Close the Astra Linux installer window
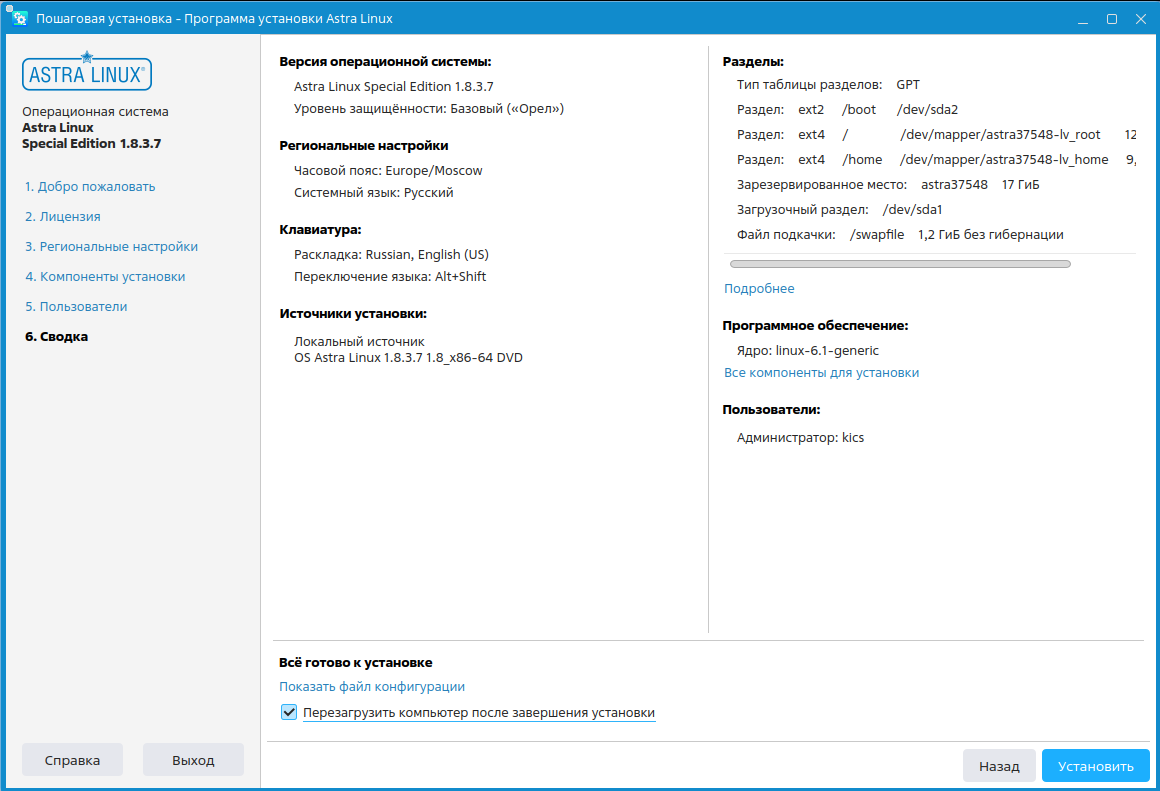 tap(1141, 19)
